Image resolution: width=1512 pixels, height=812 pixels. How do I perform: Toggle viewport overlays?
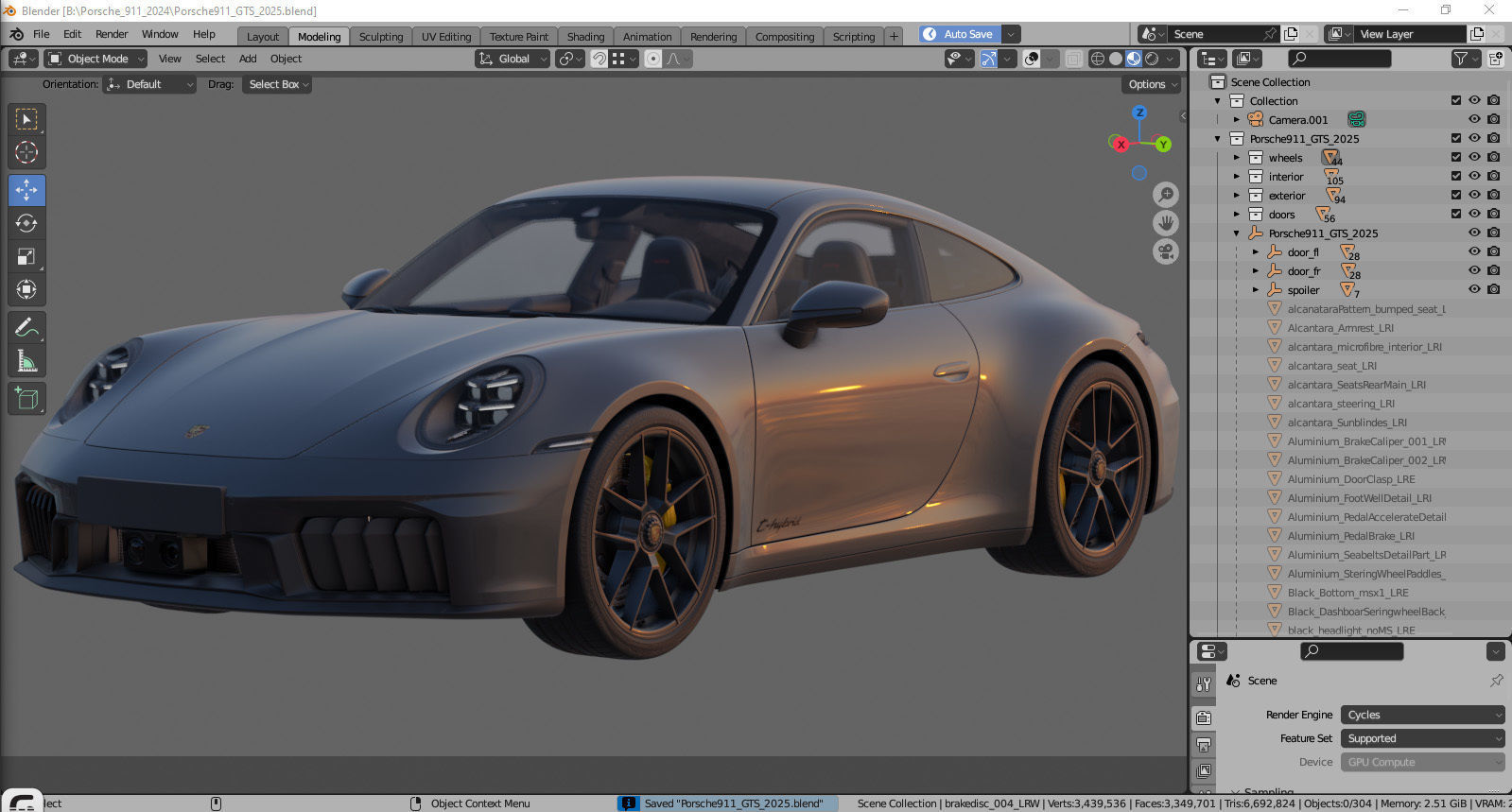point(1032,59)
